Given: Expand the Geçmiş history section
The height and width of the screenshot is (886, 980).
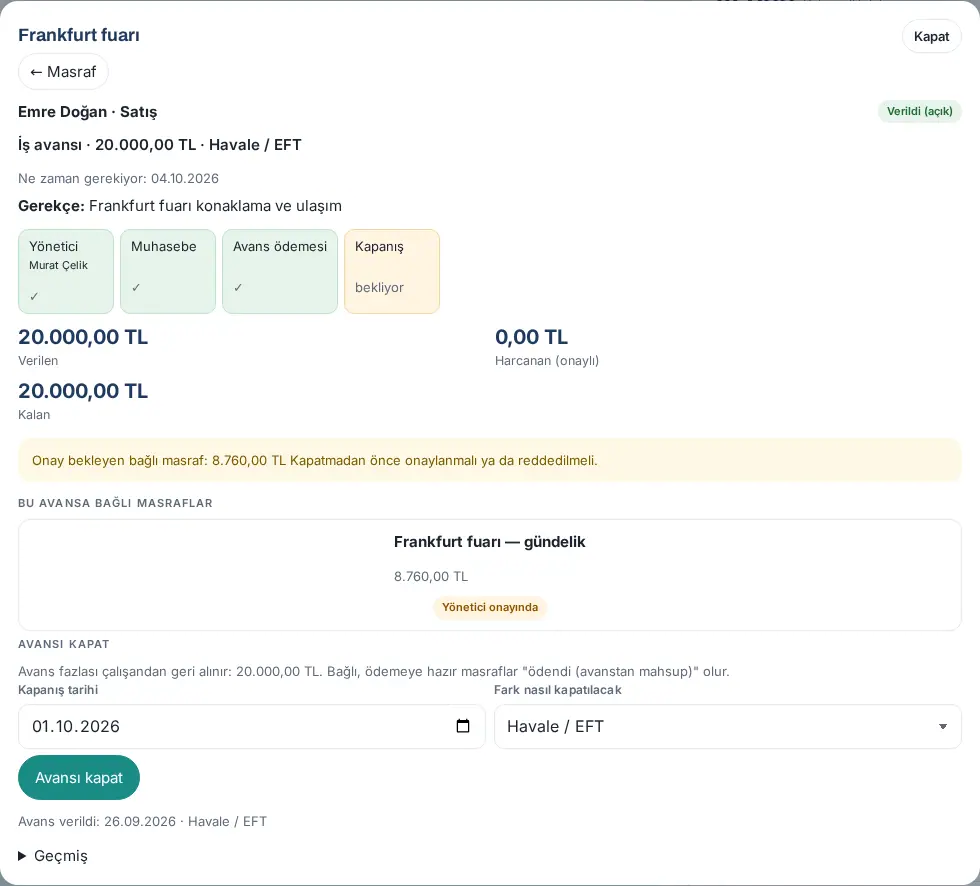Looking at the screenshot, I should (53, 856).
